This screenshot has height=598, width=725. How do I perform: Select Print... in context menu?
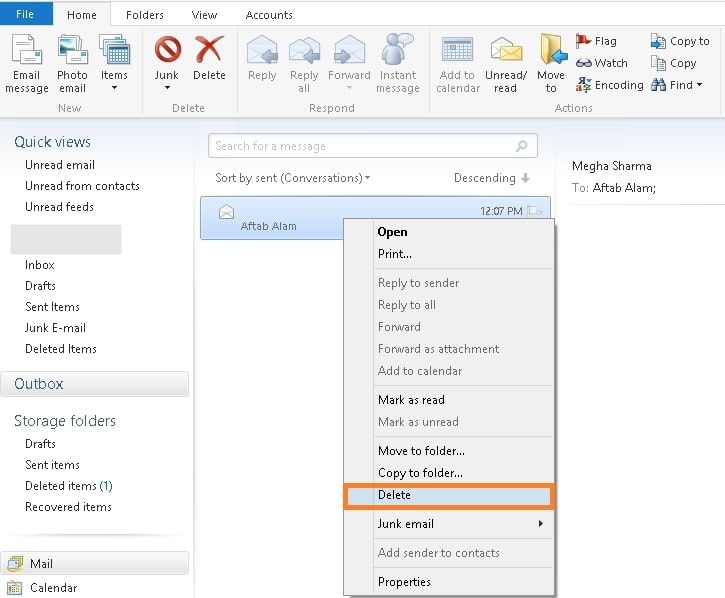pos(395,253)
